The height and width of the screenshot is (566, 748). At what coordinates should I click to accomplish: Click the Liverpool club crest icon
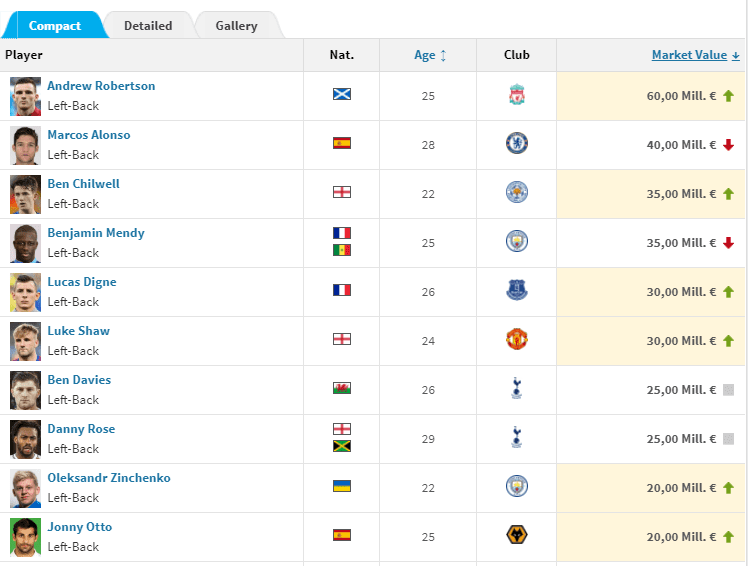coord(517,94)
